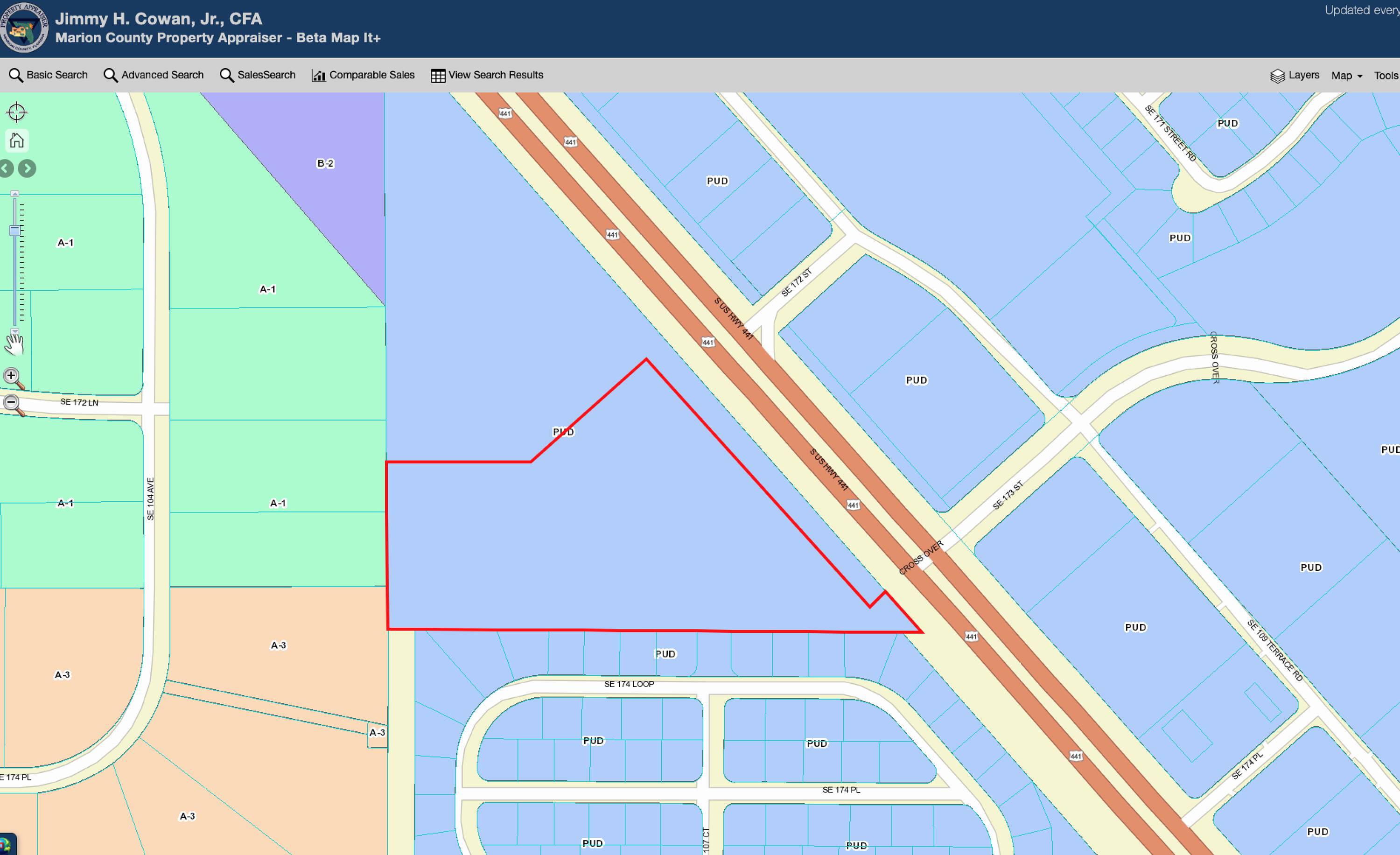This screenshot has height=855, width=1400.
Task: Open Basic Search
Action: coord(48,75)
